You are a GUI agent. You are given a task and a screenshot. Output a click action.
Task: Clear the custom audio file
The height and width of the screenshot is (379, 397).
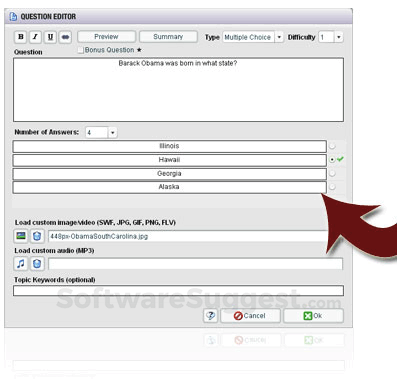[x=37, y=264]
